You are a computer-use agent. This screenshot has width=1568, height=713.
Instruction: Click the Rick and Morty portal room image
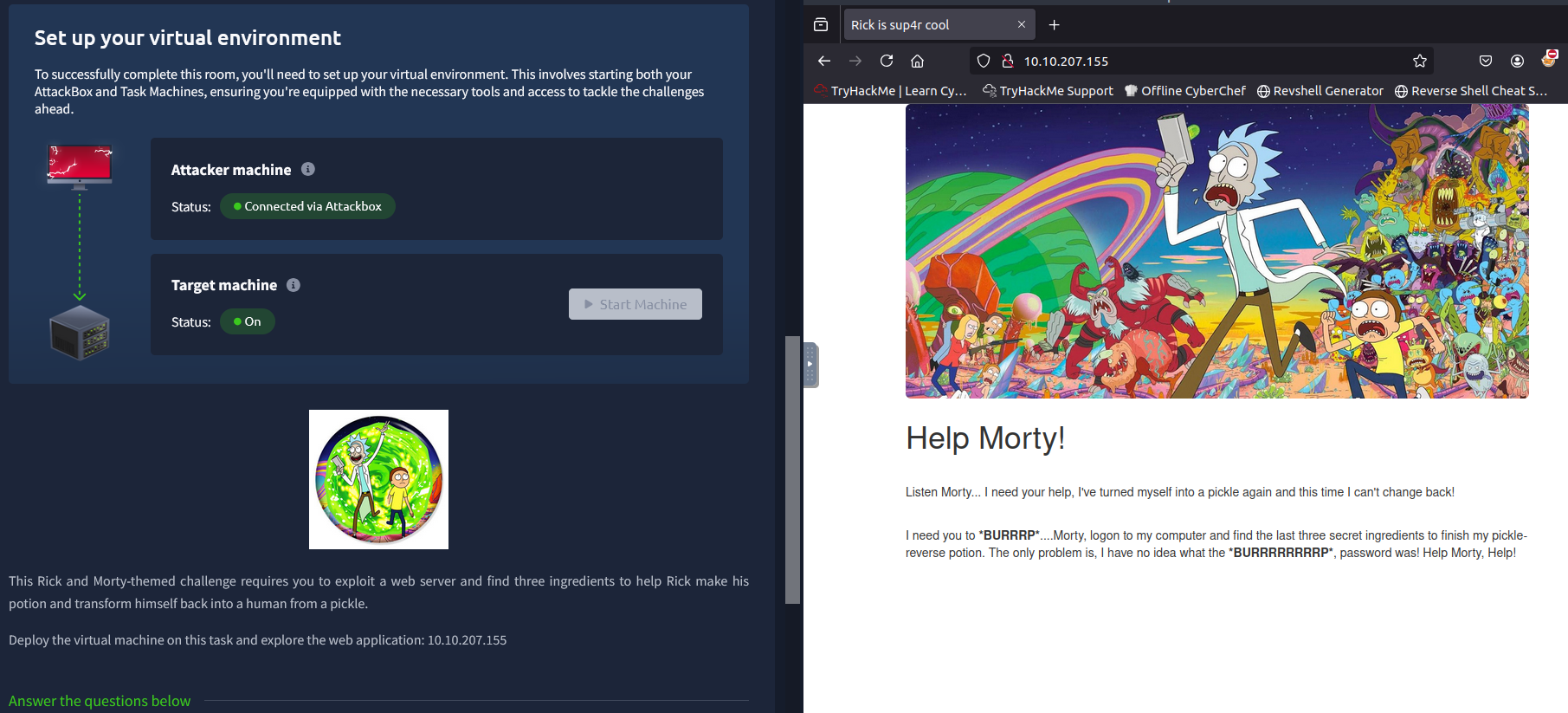[378, 479]
